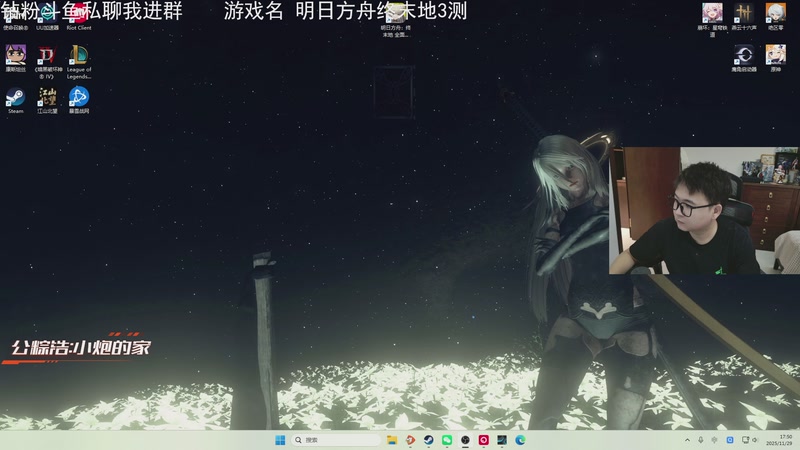Open WeChat from the taskbar
Viewport: 800px width, 450px height.
pos(447,440)
